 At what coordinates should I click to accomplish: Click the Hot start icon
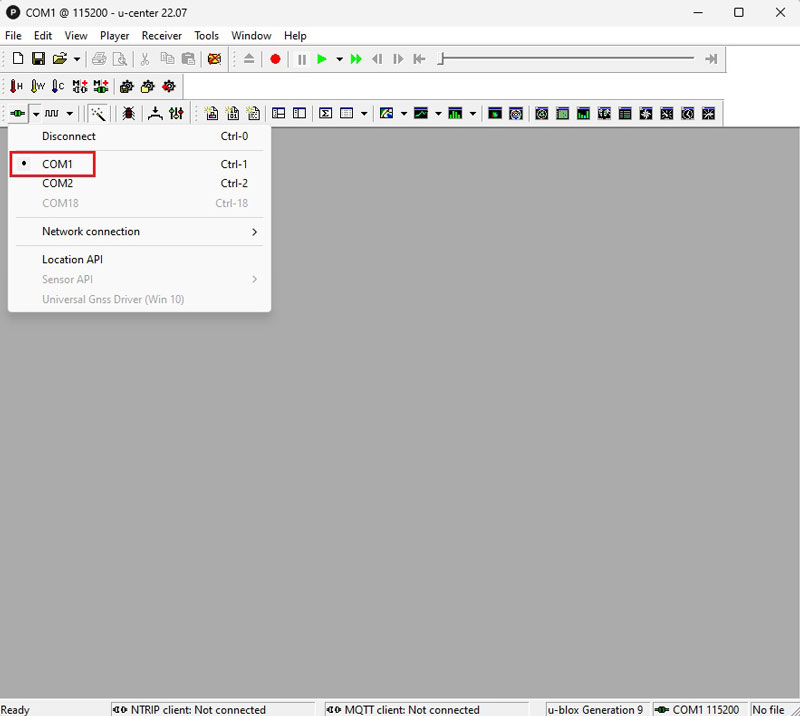pos(16,87)
